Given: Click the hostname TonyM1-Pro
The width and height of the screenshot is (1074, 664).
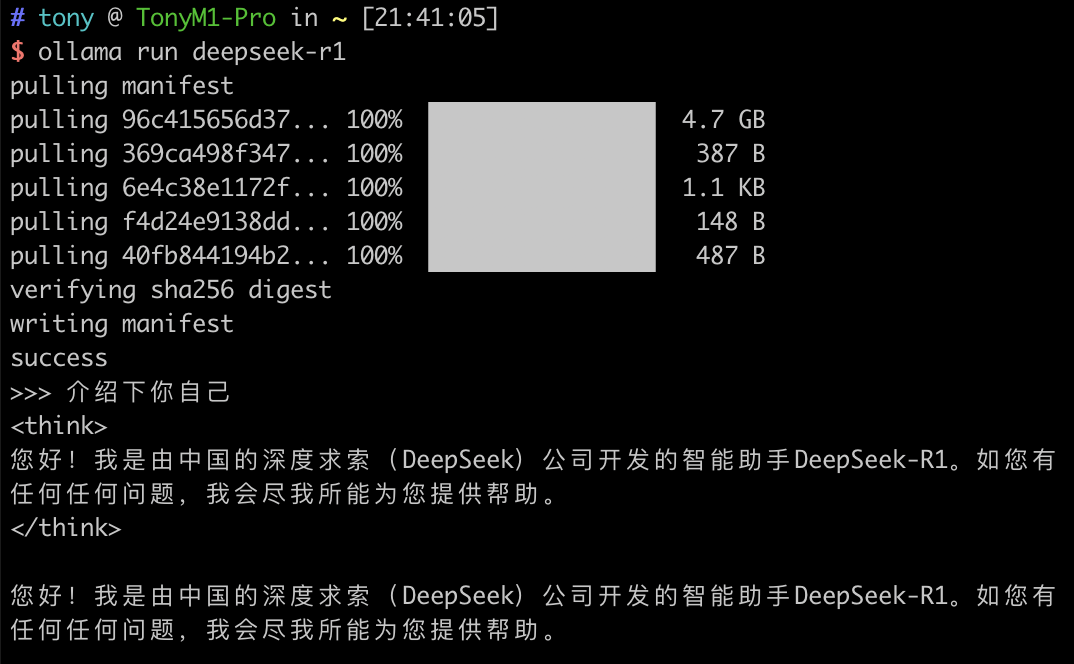Looking at the screenshot, I should [205, 18].
